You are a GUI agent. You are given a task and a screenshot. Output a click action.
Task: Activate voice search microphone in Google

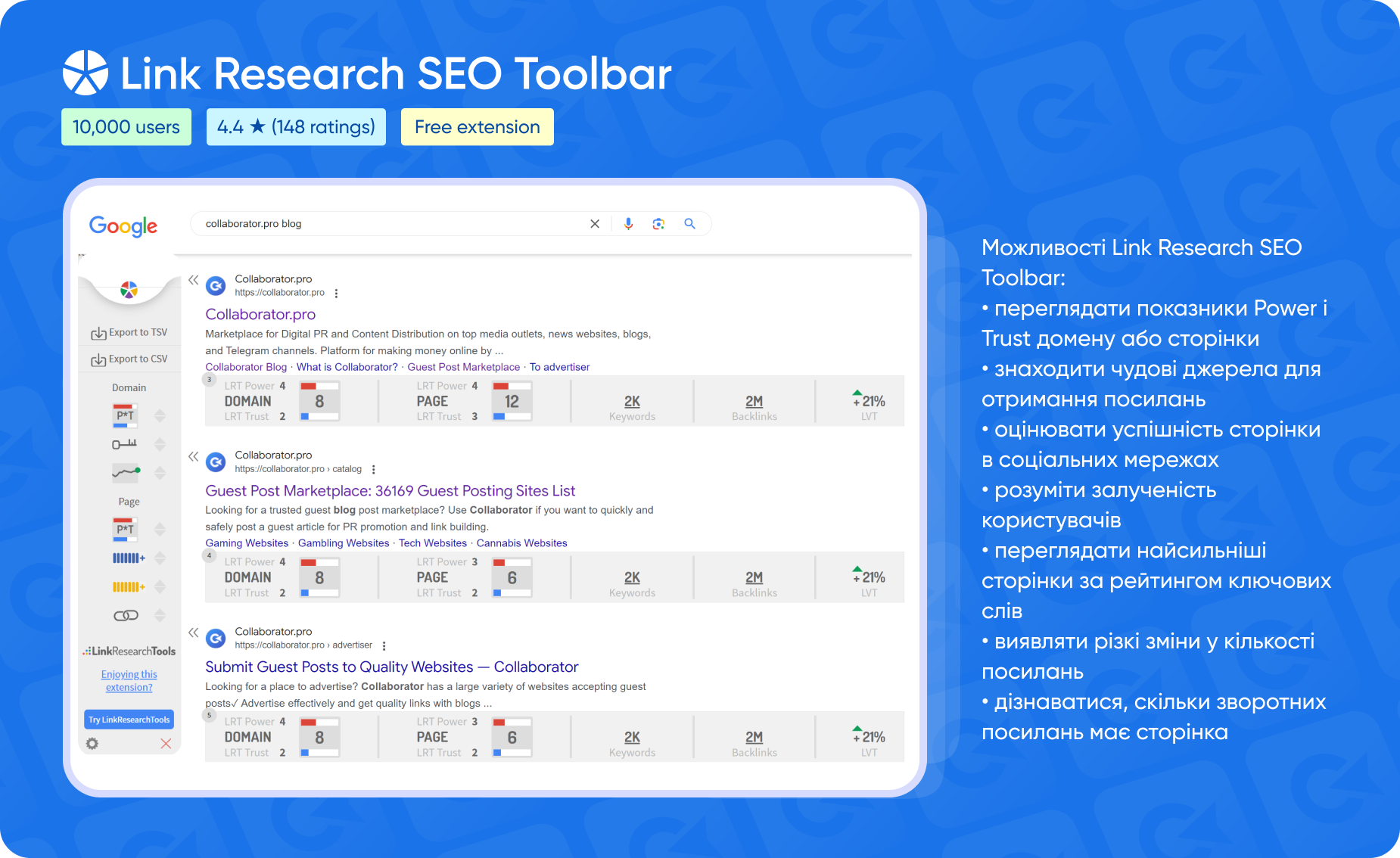(628, 223)
